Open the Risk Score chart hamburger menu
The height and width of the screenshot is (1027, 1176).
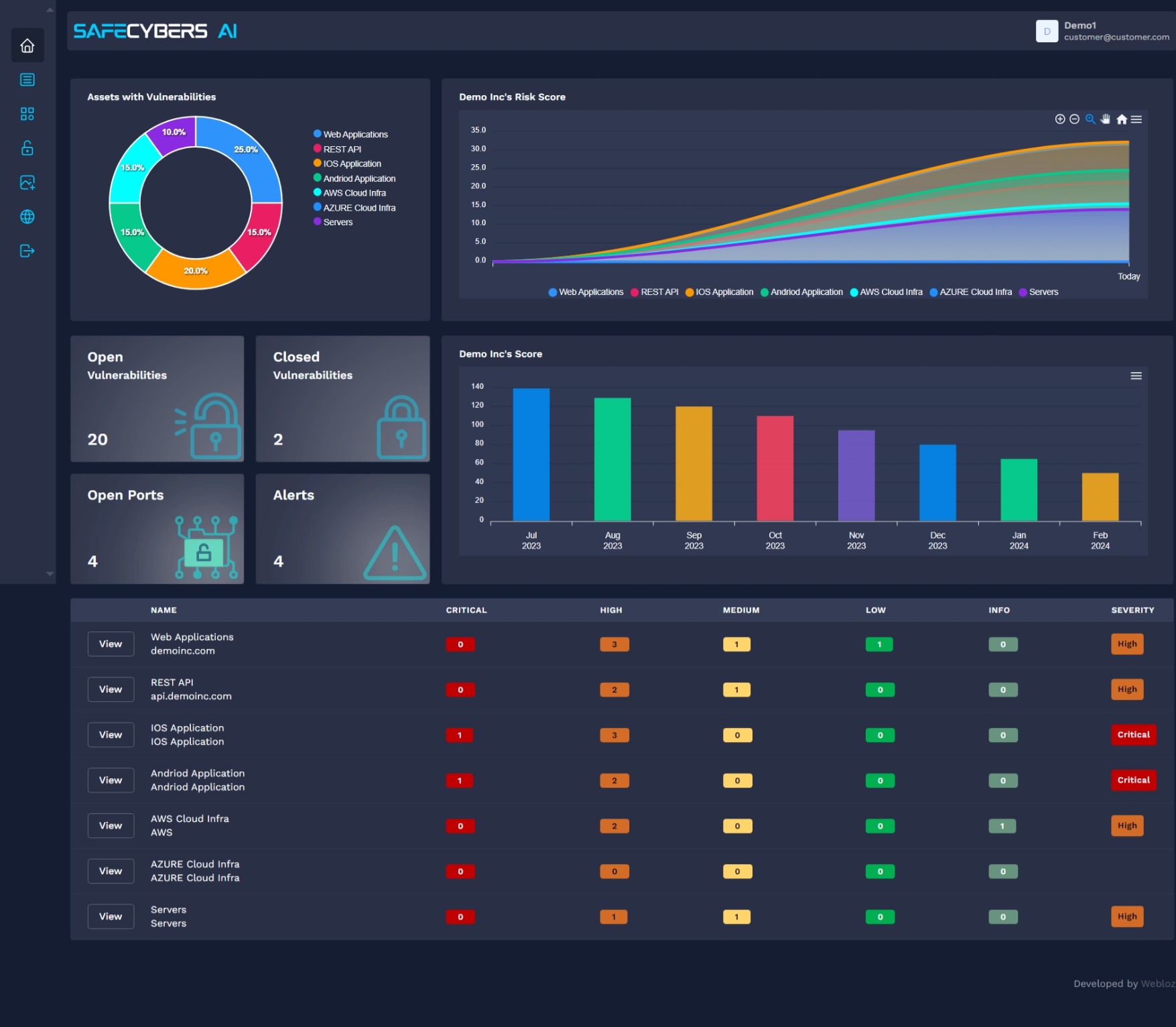[x=1136, y=119]
